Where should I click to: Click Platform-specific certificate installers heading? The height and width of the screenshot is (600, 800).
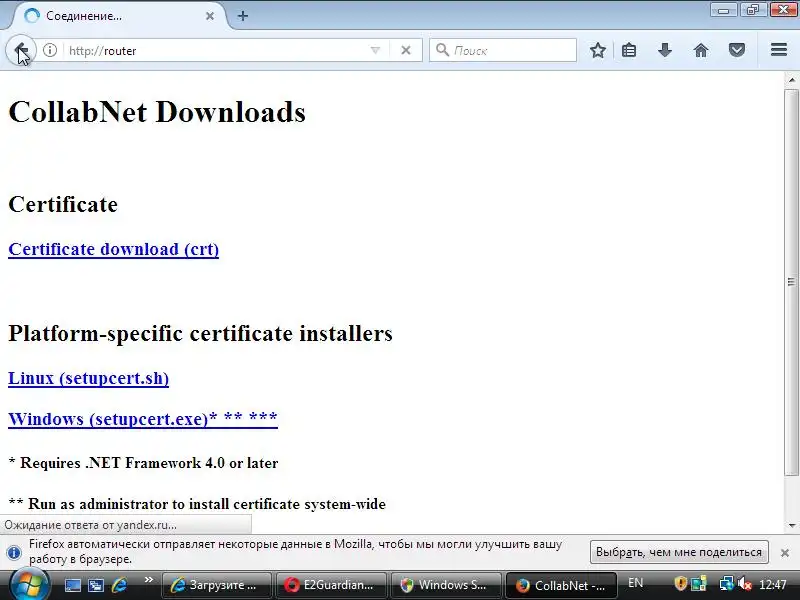[201, 333]
